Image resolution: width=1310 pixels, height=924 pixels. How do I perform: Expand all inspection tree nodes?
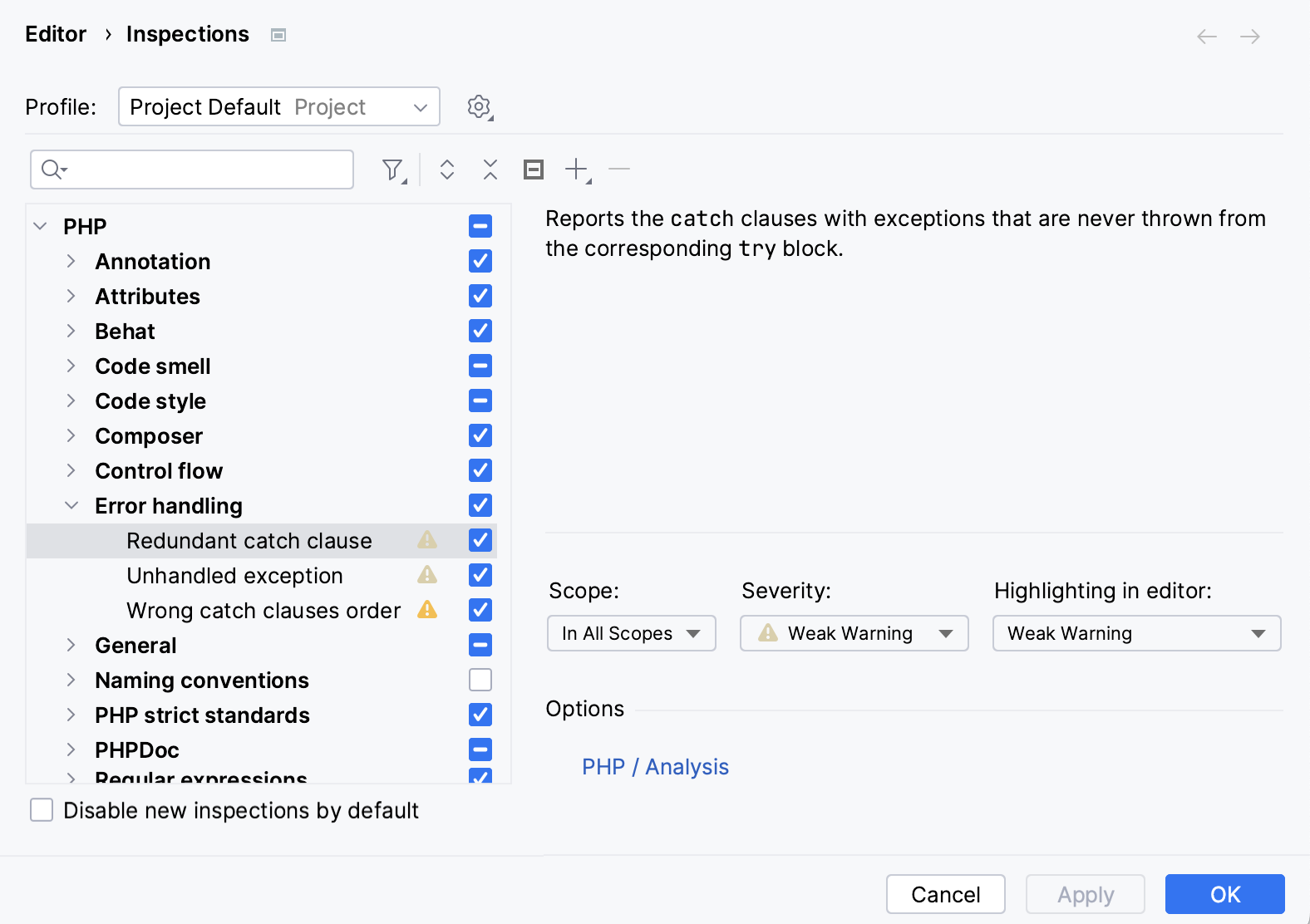[447, 169]
